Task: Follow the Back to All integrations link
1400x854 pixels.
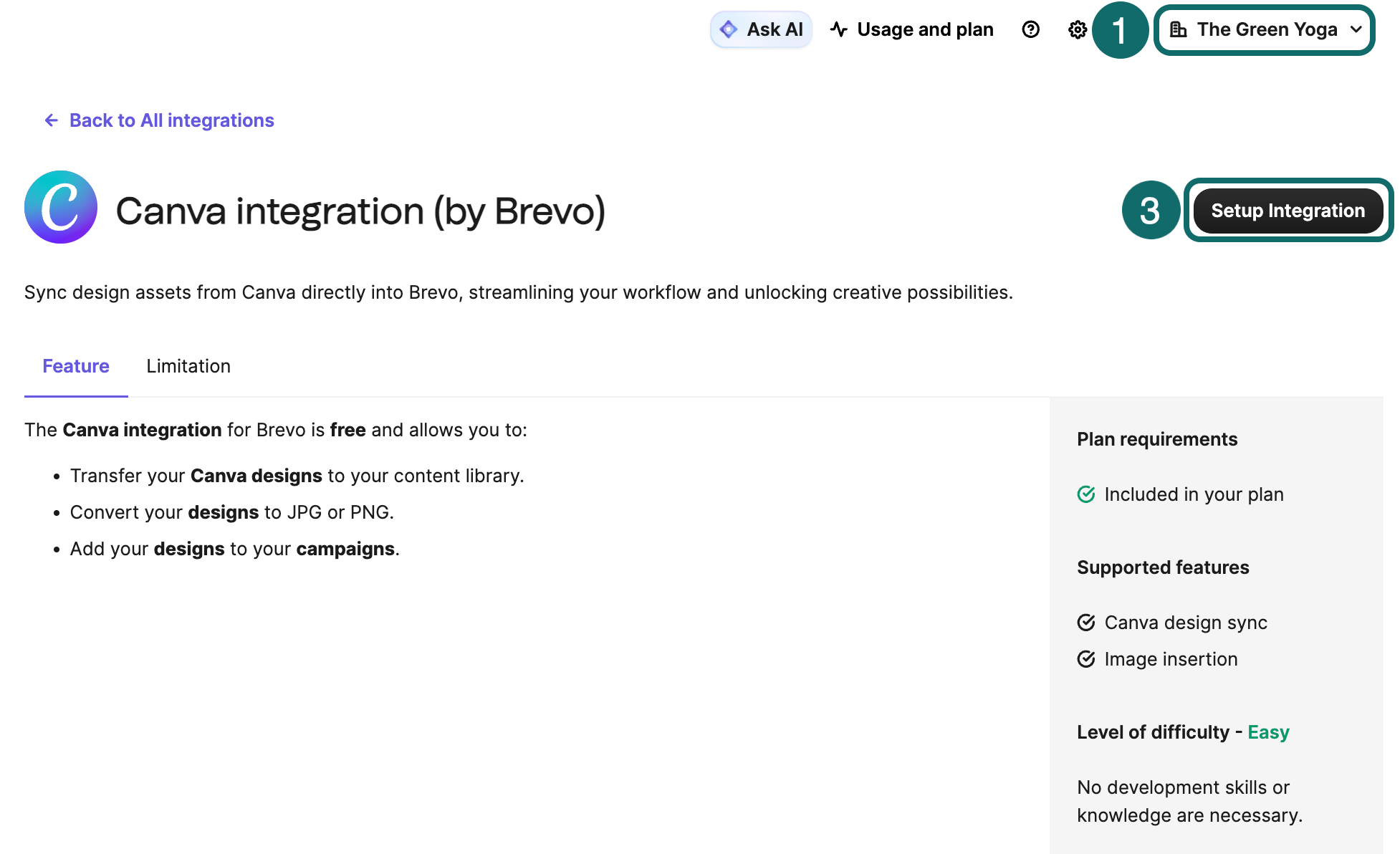Action: coord(171,120)
